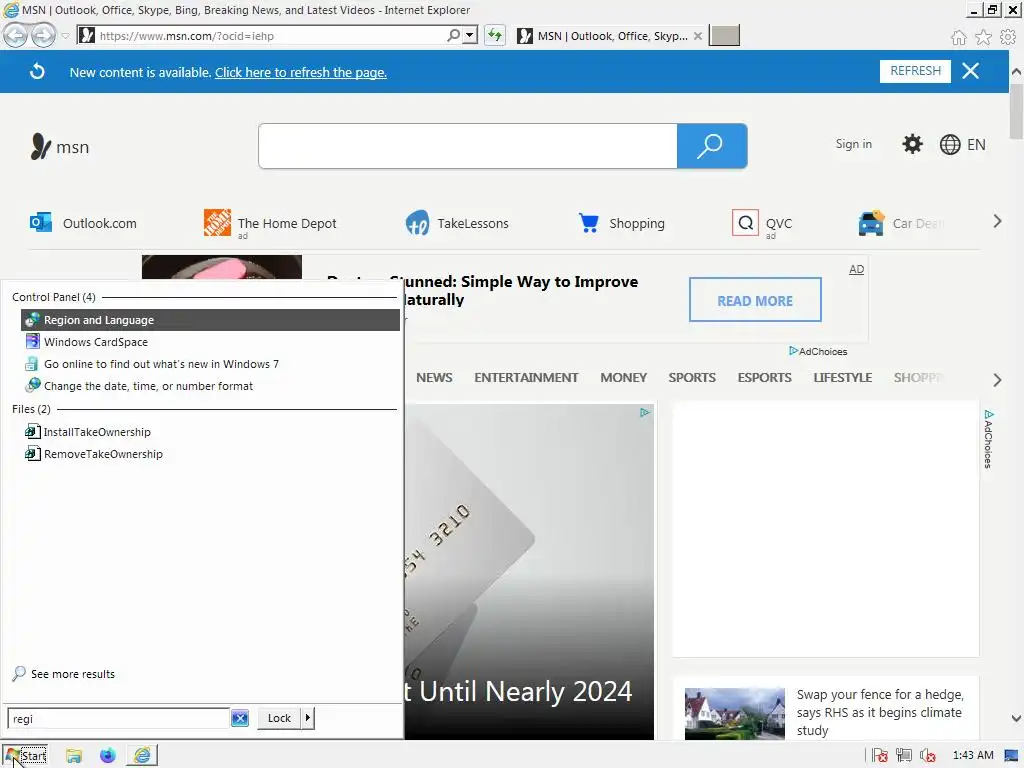Click the URL in the address bar
Viewport: 1024px width, 768px height.
tap(187, 36)
